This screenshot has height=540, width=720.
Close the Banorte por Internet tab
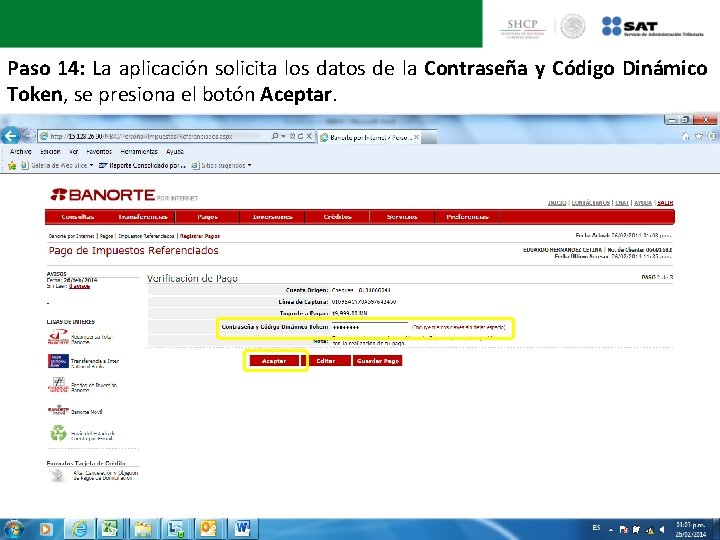[416, 137]
